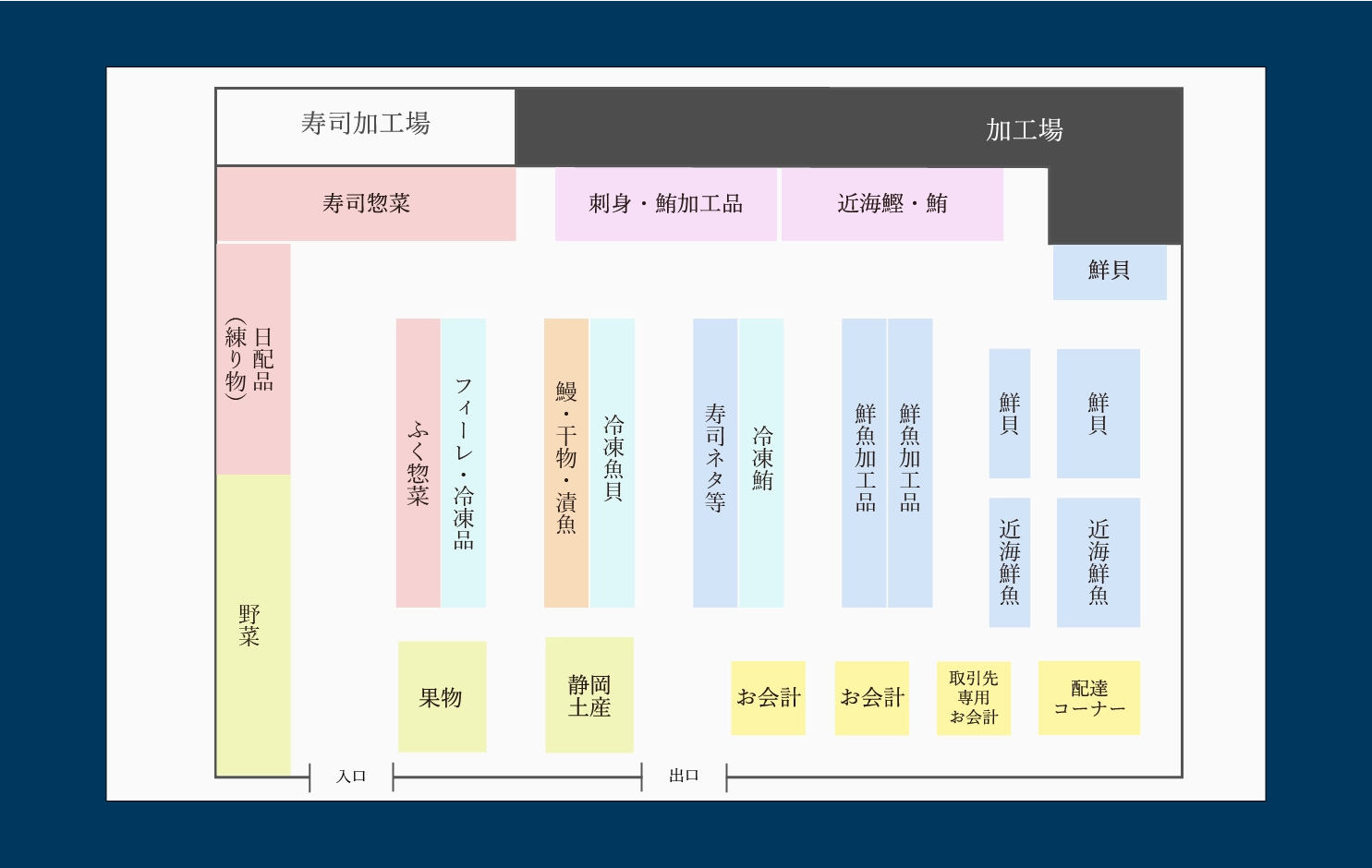Screen dimensions: 1372x868
Task: Click the yellow-green 野菜 section
Action: (x=252, y=625)
